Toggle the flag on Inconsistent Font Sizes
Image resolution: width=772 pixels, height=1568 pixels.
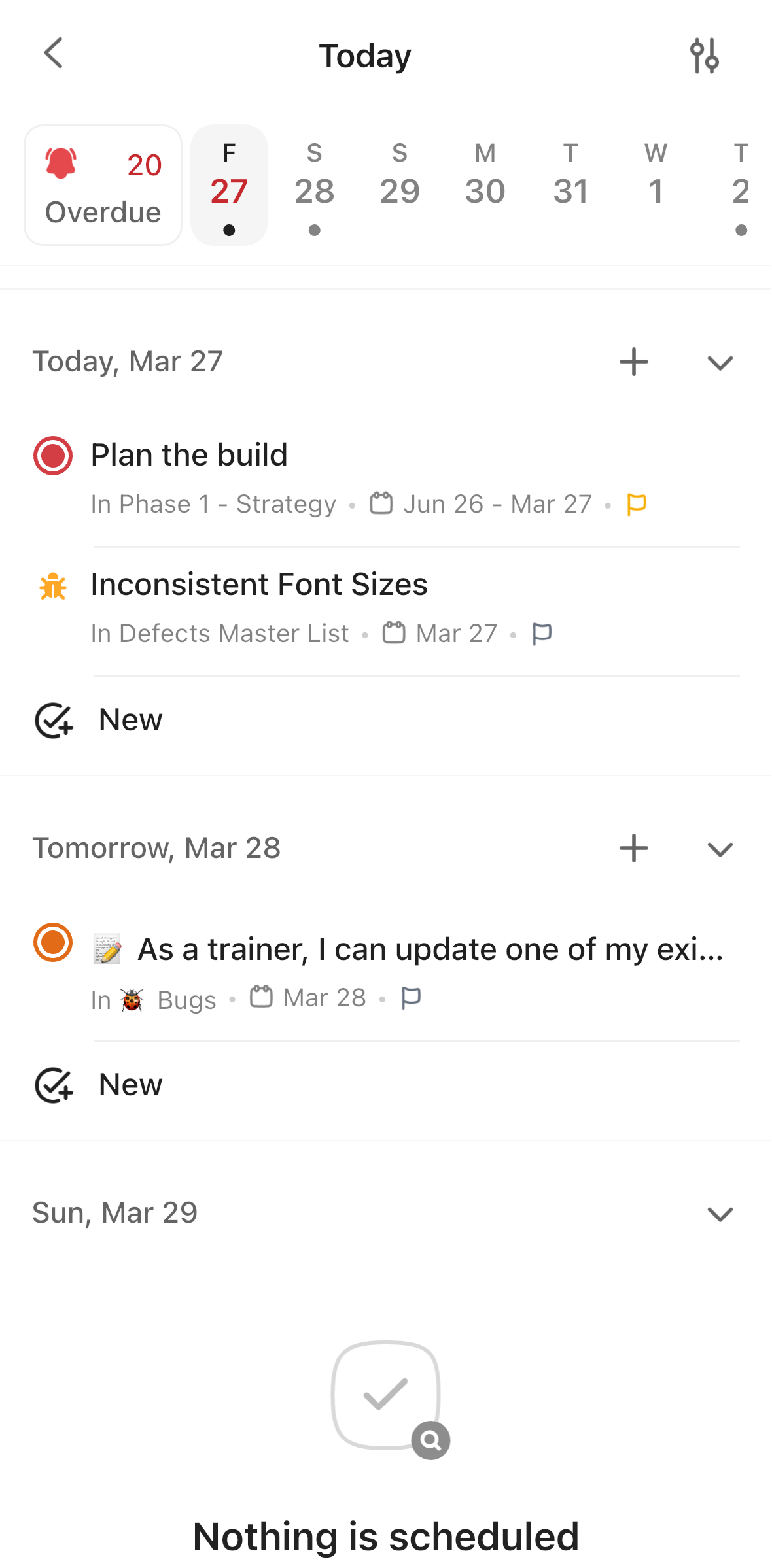tap(542, 632)
